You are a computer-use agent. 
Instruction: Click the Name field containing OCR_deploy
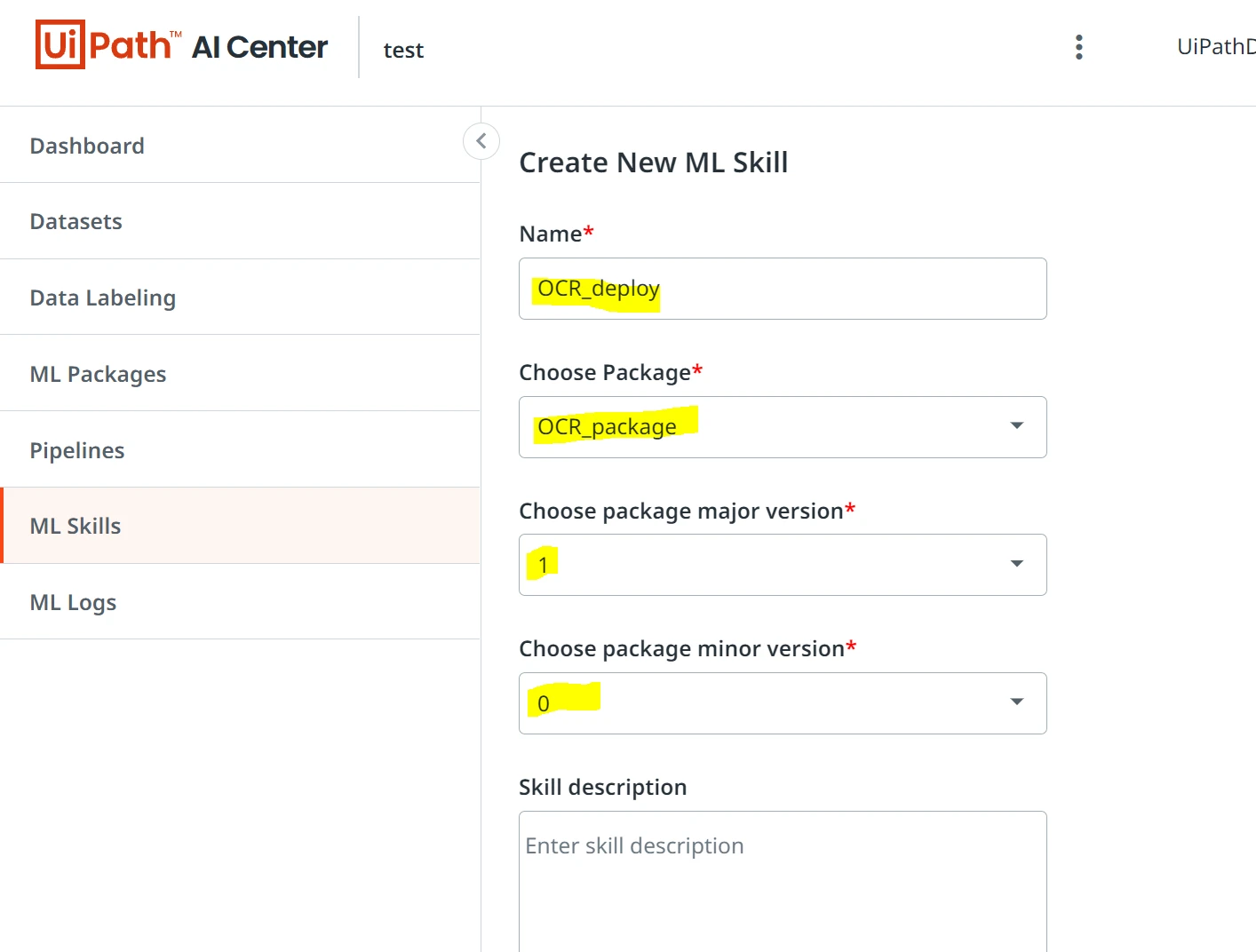(783, 289)
